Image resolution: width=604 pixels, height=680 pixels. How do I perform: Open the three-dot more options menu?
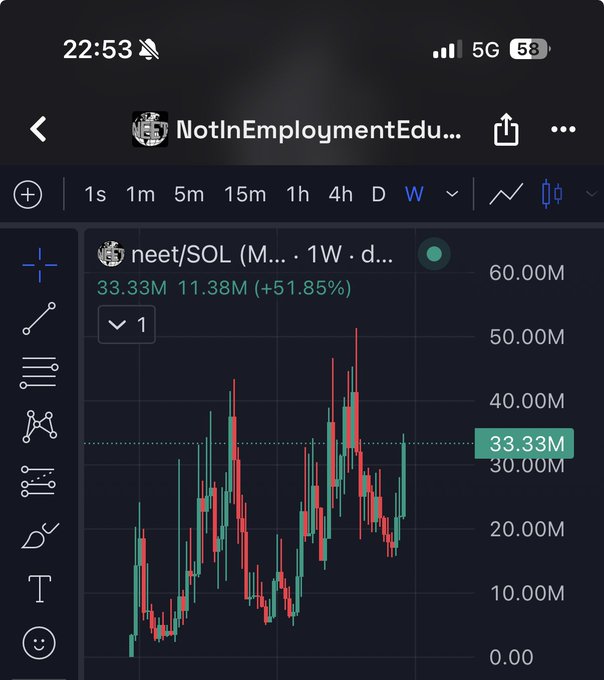point(563,129)
